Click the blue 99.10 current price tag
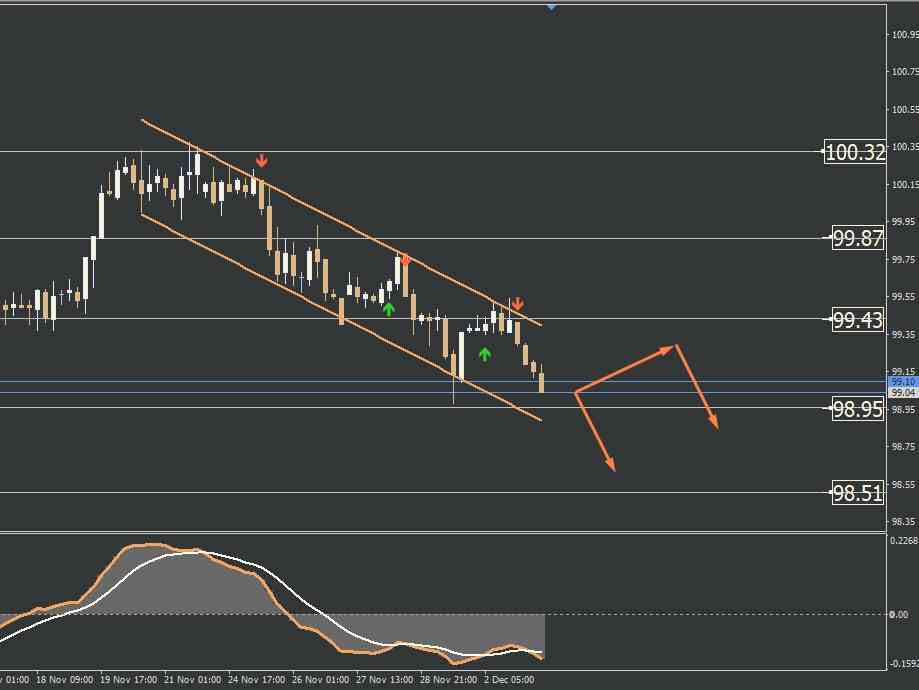The height and width of the screenshot is (690, 919). tap(904, 382)
